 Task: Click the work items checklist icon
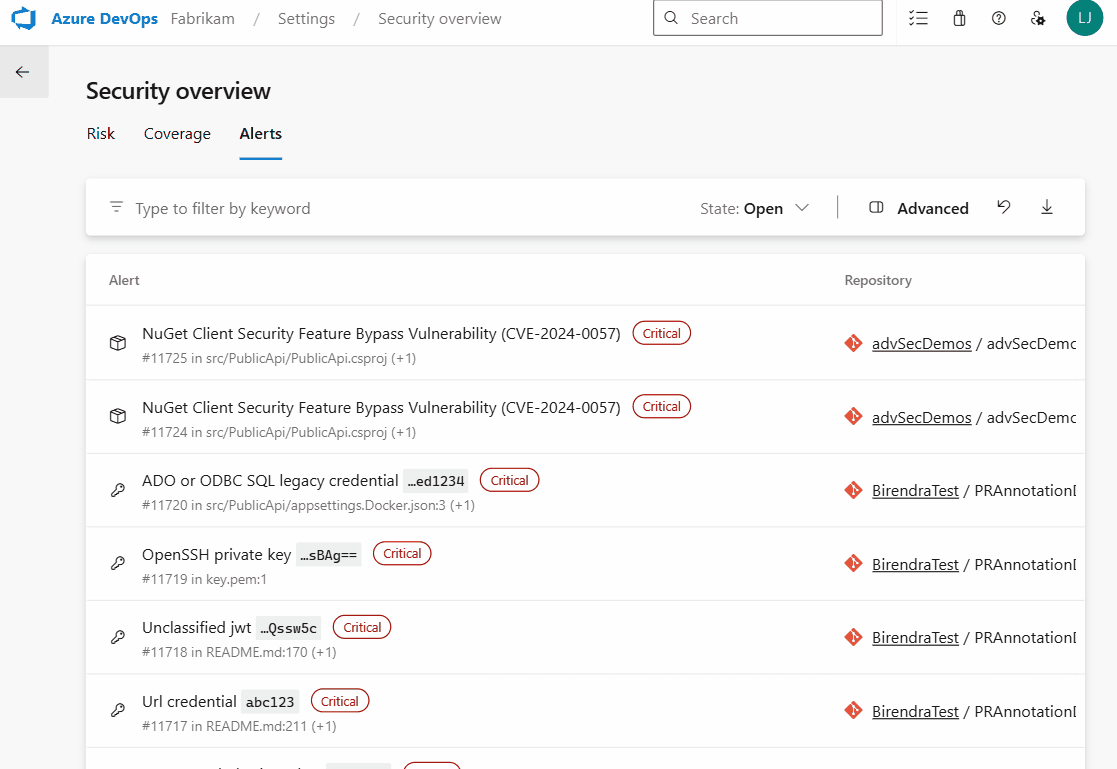(x=918, y=17)
